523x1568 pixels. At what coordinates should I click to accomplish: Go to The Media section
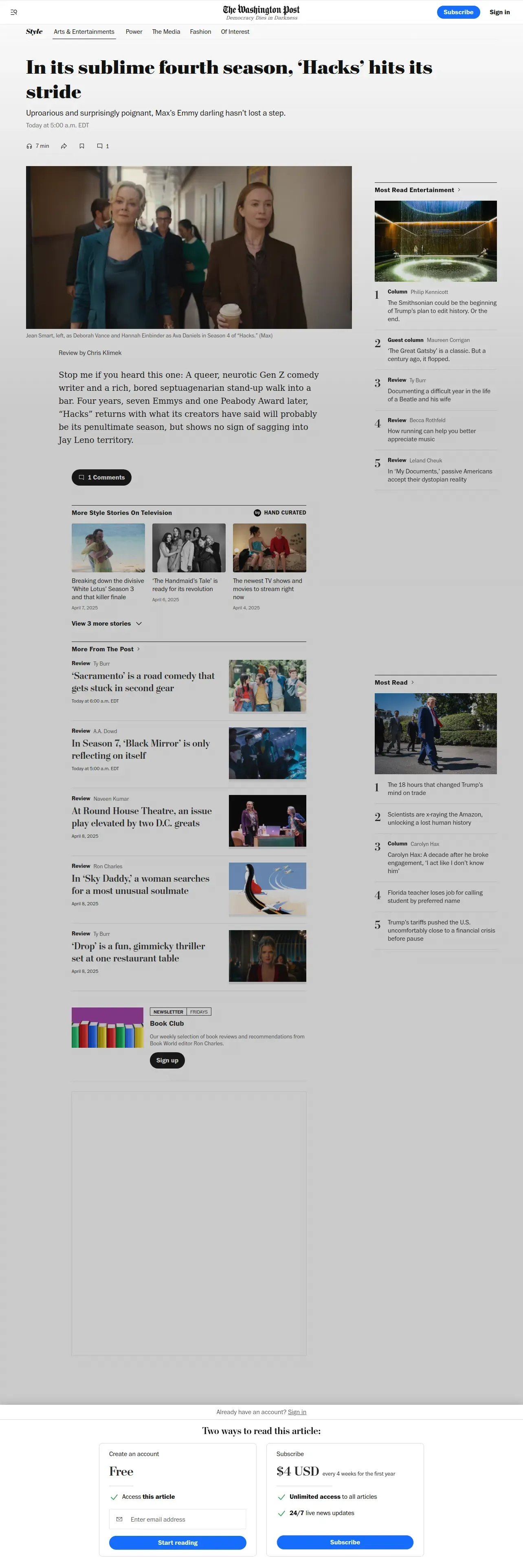pyautogui.click(x=166, y=32)
